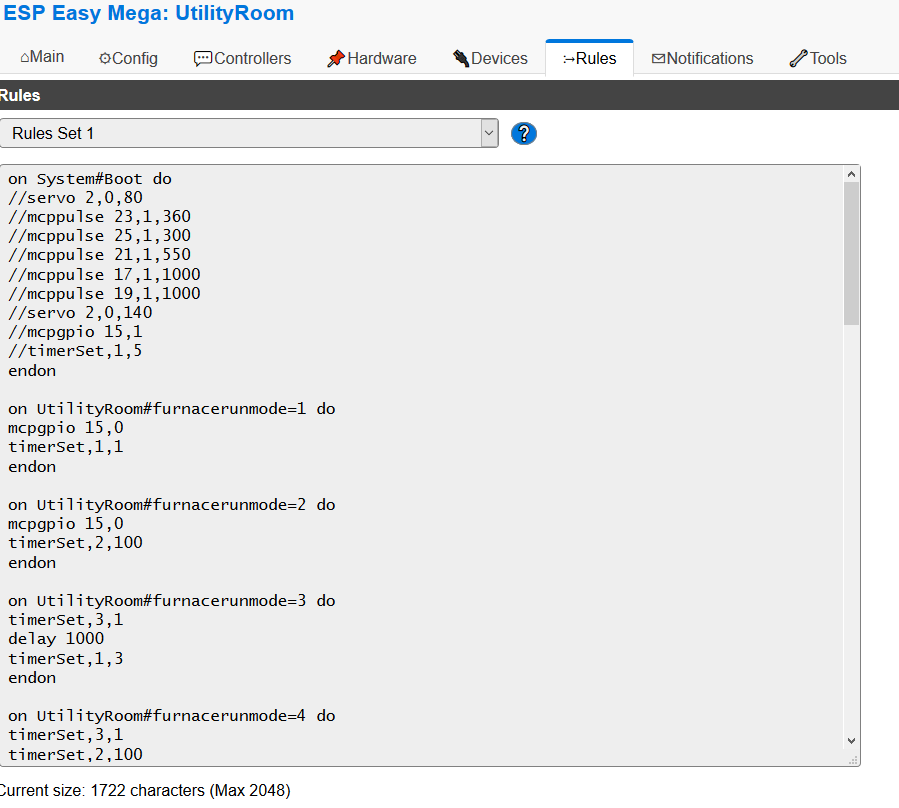Viewport: 899px width, 808px height.
Task: Click the speech bubble Controllers icon
Action: (203, 59)
